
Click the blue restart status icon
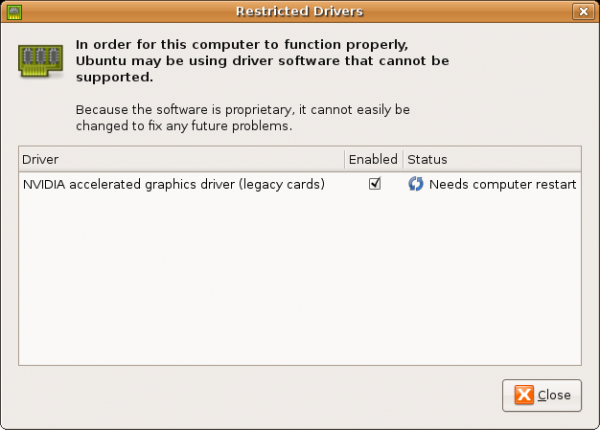pos(416,184)
